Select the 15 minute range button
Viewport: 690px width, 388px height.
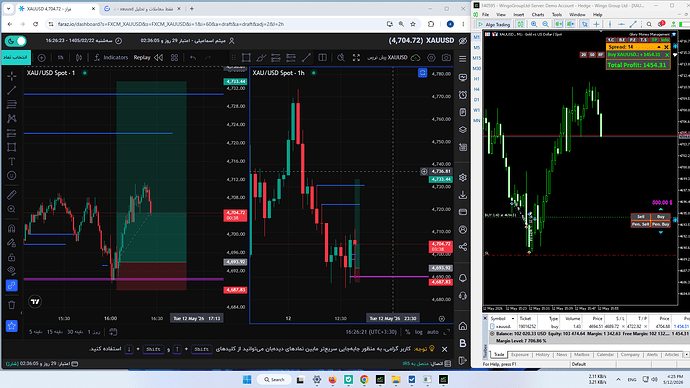point(55,332)
